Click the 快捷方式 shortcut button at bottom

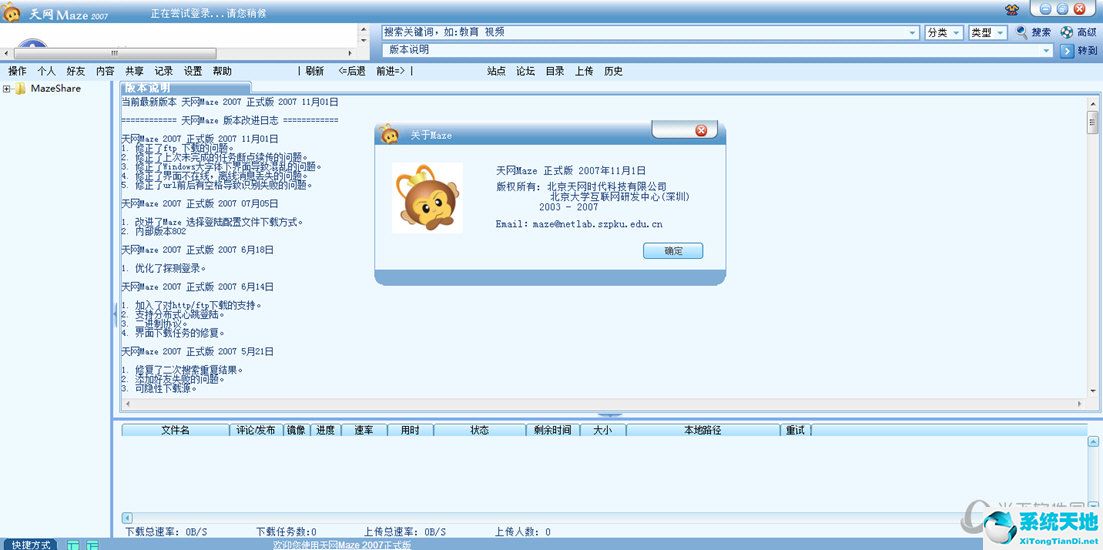[x=31, y=544]
